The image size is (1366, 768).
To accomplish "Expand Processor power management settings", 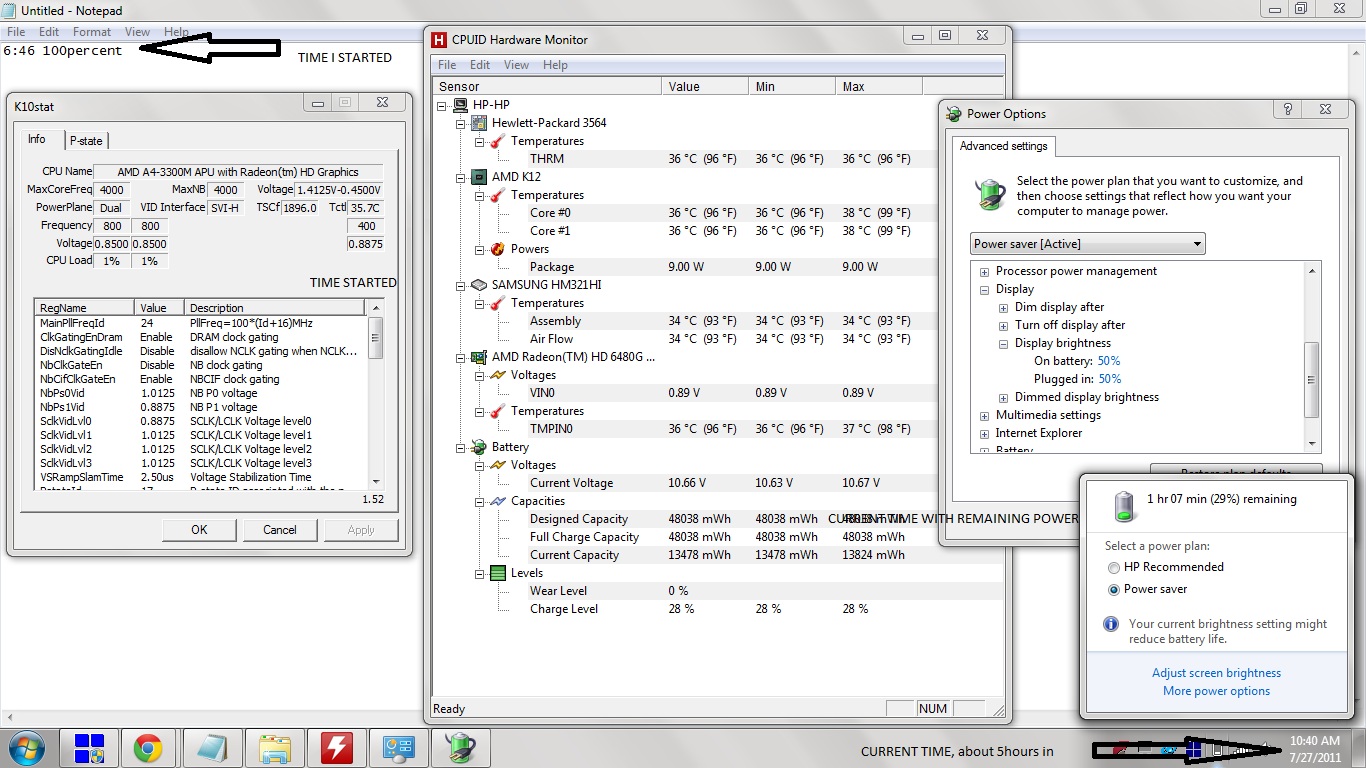I will coord(985,272).
